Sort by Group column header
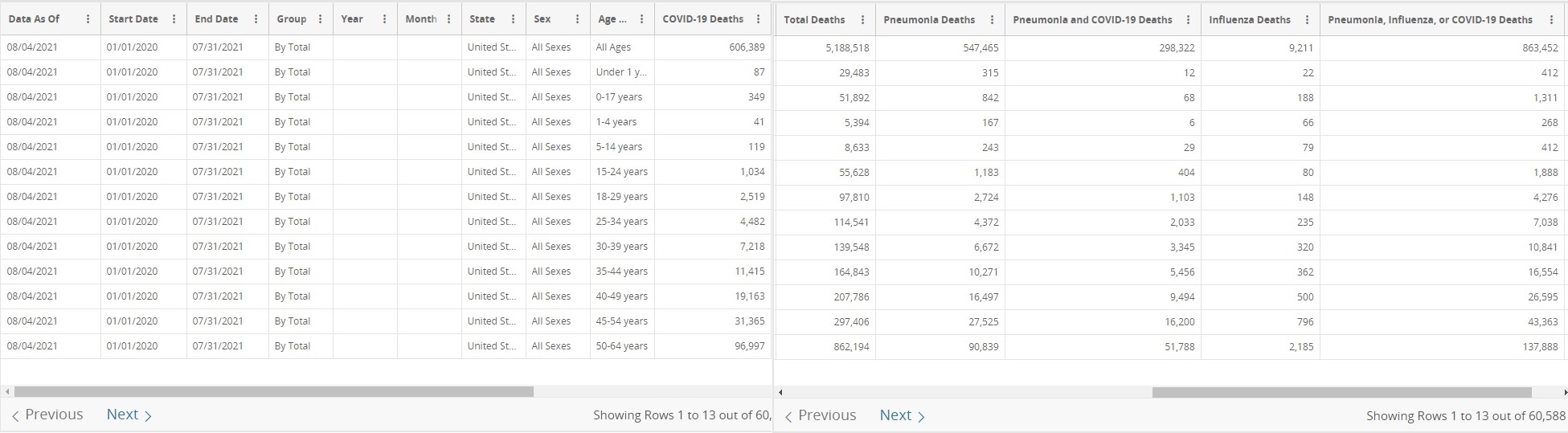This screenshot has width=1568, height=433. click(291, 19)
